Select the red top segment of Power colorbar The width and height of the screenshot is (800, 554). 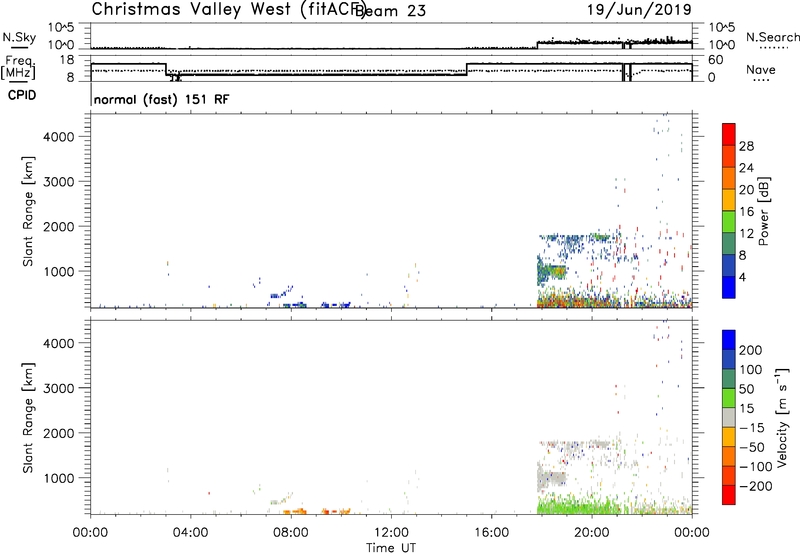(x=729, y=134)
